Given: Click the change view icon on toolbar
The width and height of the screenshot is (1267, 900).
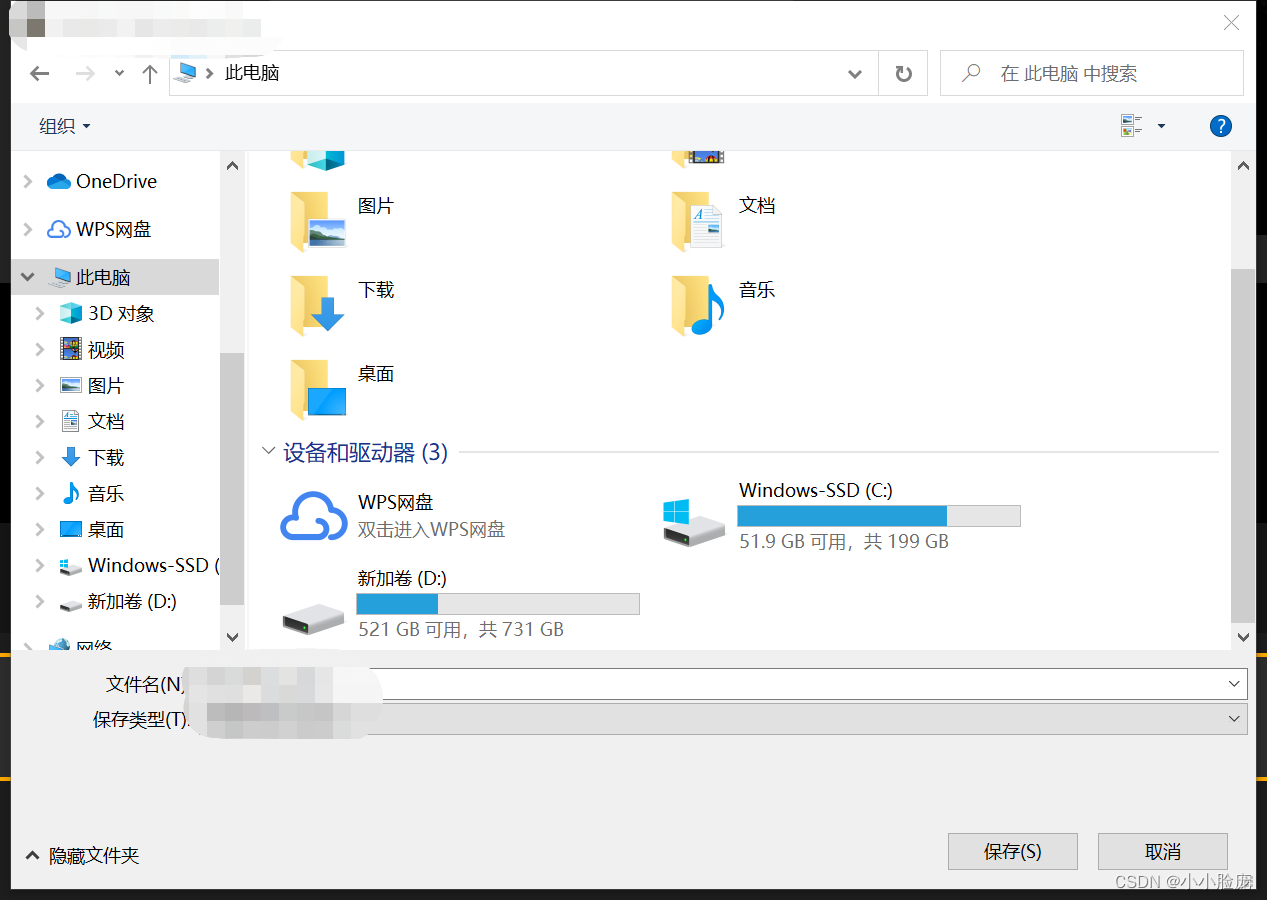Looking at the screenshot, I should coord(1131,126).
